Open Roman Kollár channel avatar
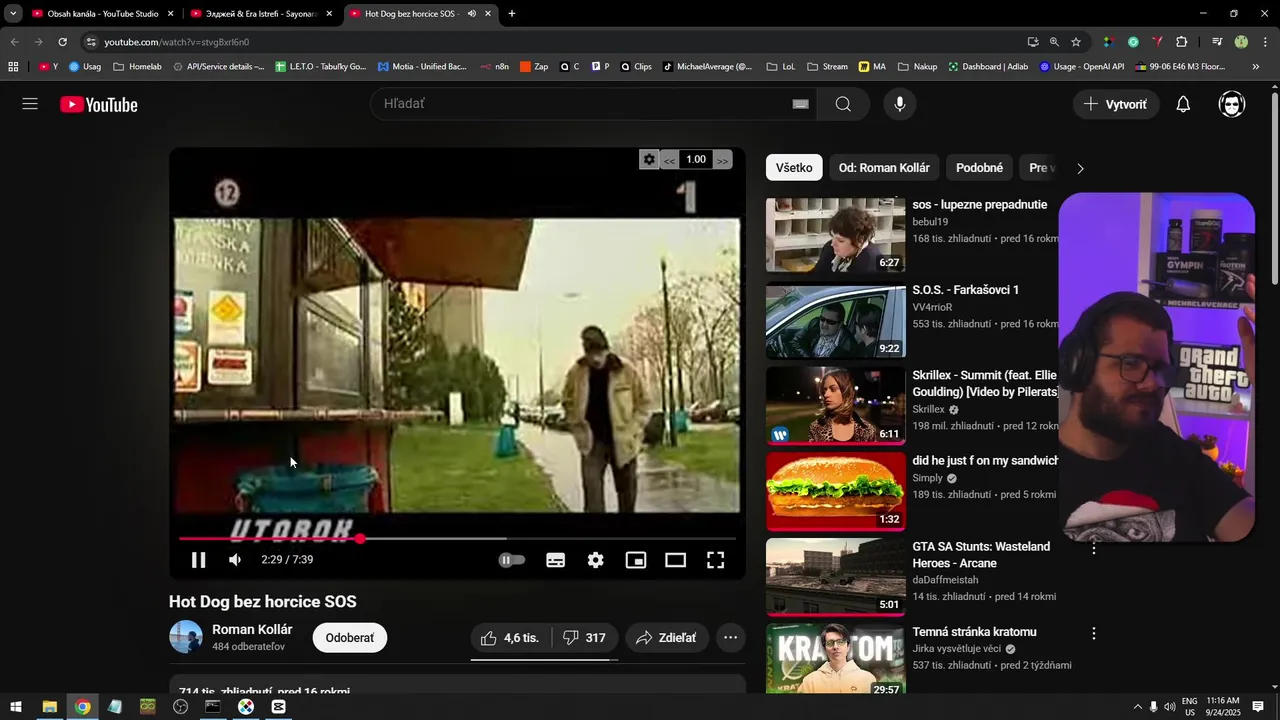Screen dimensions: 1280x720 click(186, 637)
